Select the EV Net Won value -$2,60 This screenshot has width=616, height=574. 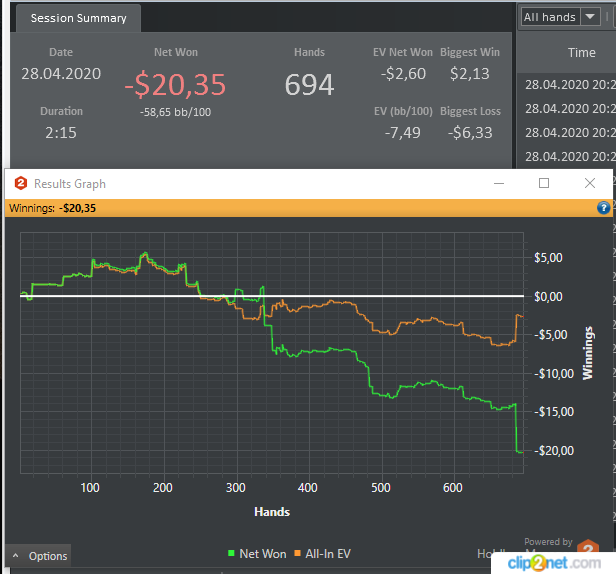(403, 73)
